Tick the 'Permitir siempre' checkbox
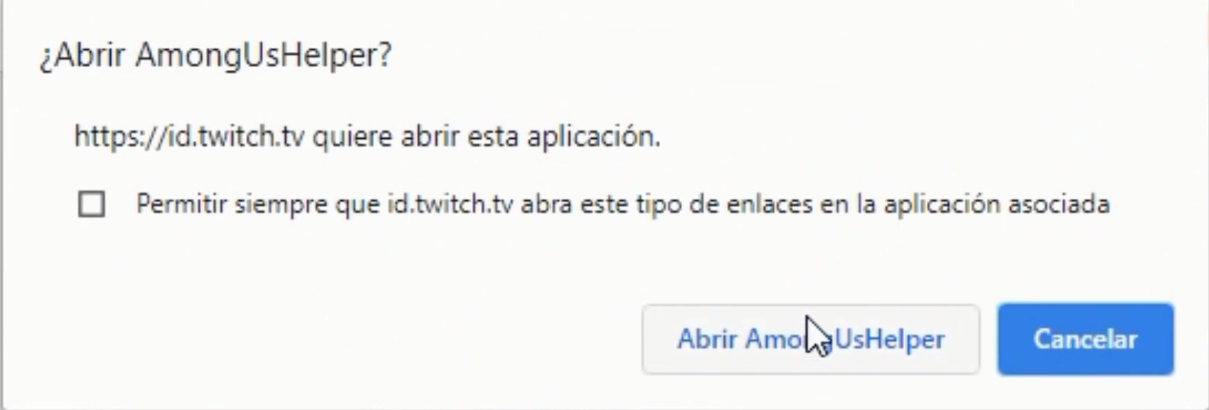The height and width of the screenshot is (410, 1209). pos(92,205)
